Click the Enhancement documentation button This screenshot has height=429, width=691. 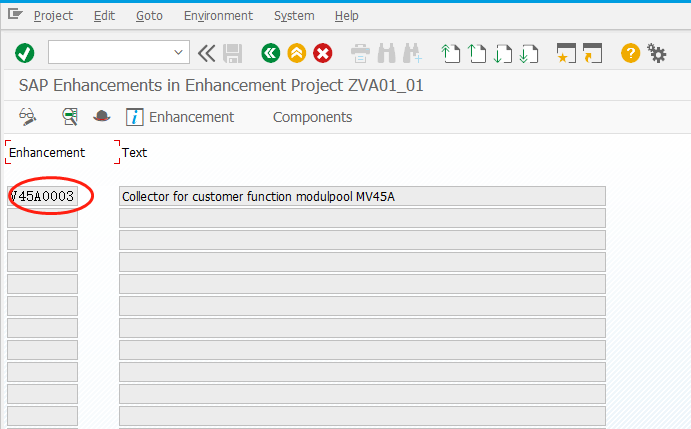[x=180, y=117]
